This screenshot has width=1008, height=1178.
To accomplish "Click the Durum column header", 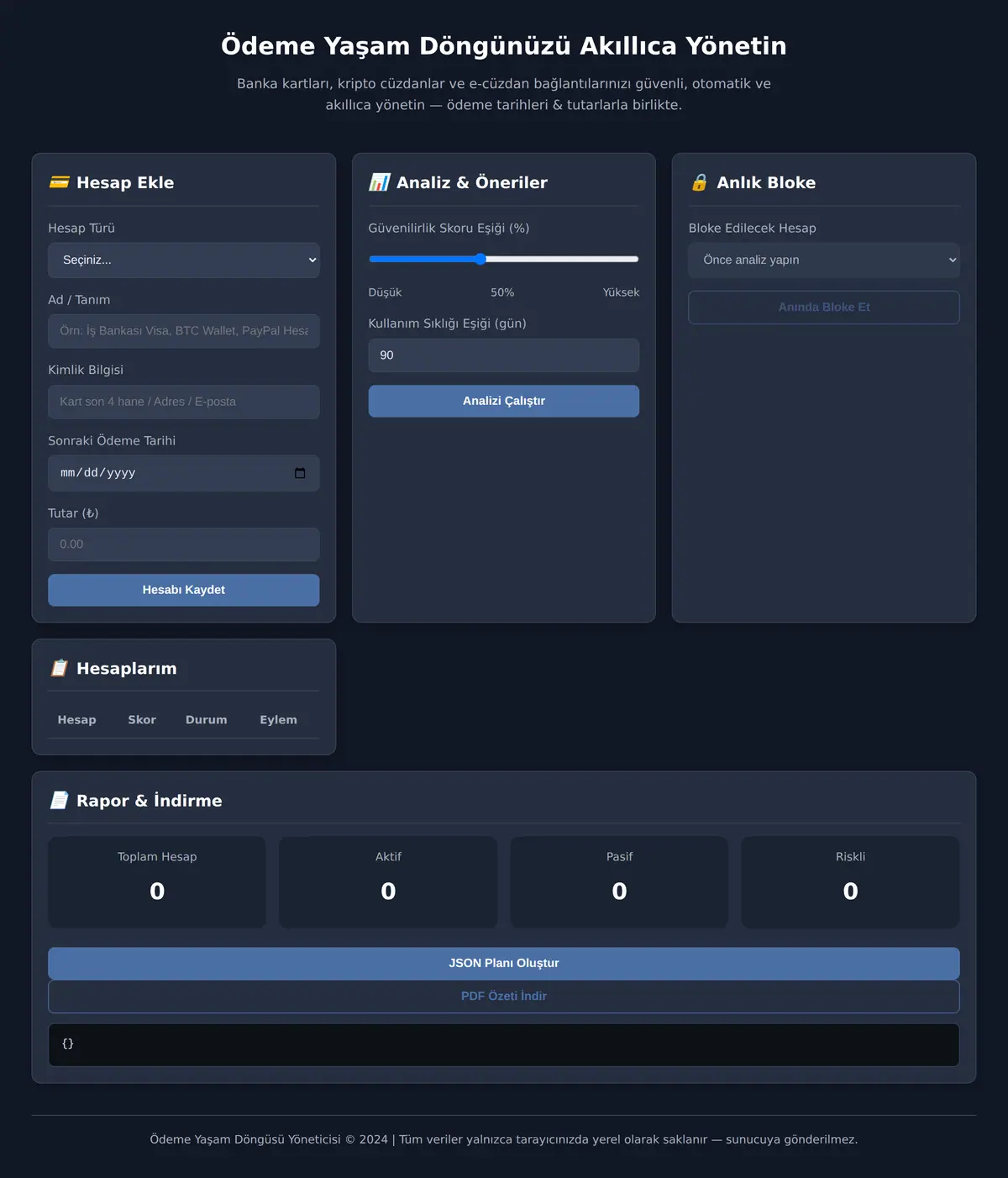I will click(x=207, y=720).
